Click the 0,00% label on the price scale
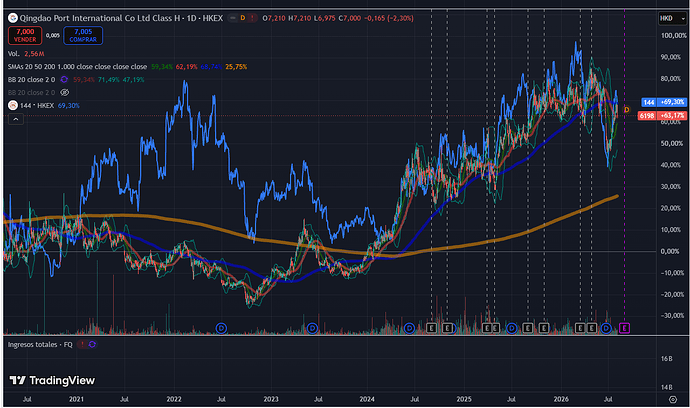The width and height of the screenshot is (690, 408). (672, 251)
